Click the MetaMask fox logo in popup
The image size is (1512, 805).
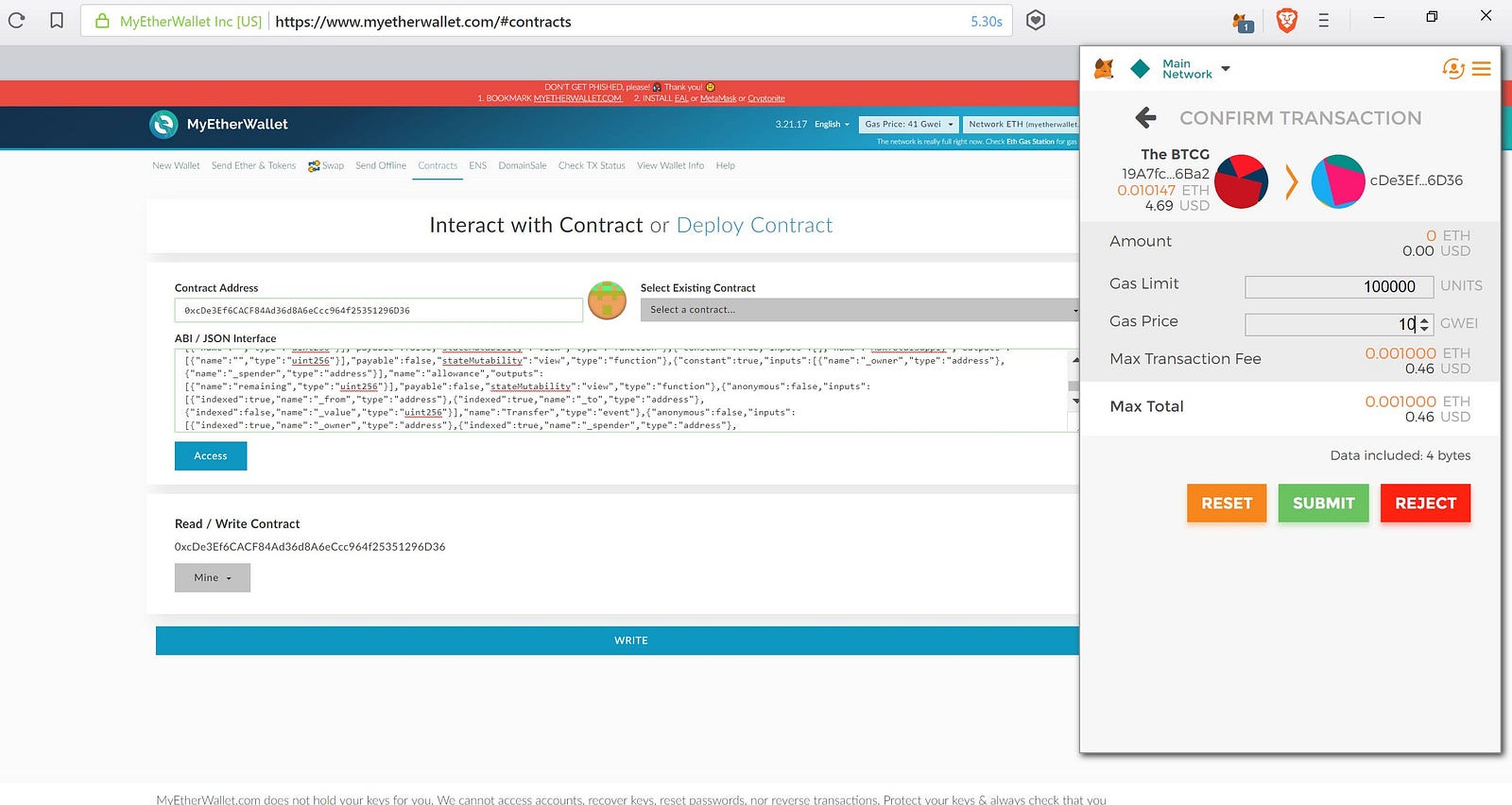(x=1104, y=68)
